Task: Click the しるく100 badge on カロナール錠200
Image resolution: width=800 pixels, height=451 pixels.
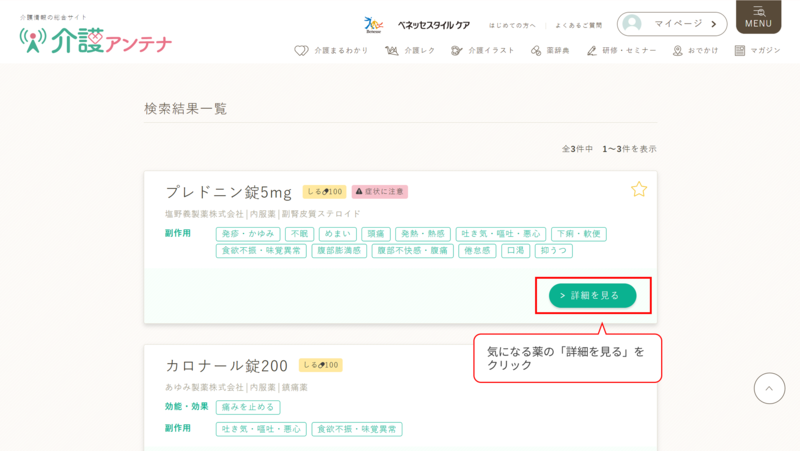Action: (x=320, y=365)
